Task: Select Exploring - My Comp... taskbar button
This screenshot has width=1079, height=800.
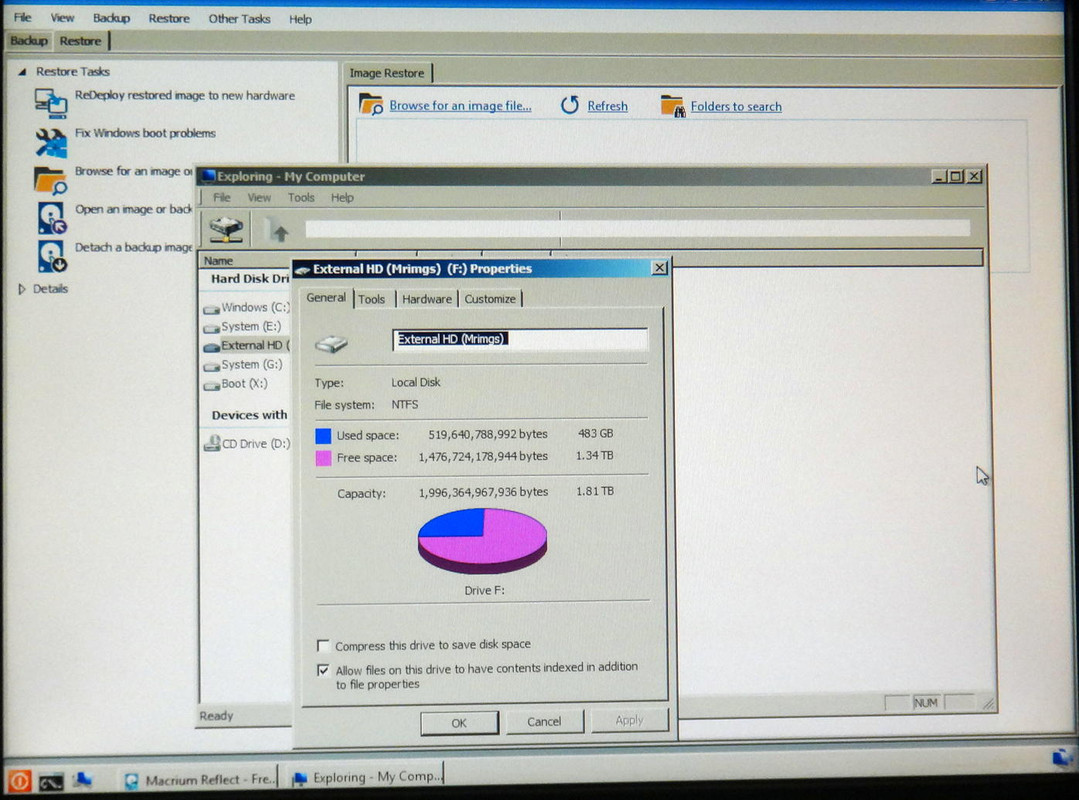Action: coord(366,777)
